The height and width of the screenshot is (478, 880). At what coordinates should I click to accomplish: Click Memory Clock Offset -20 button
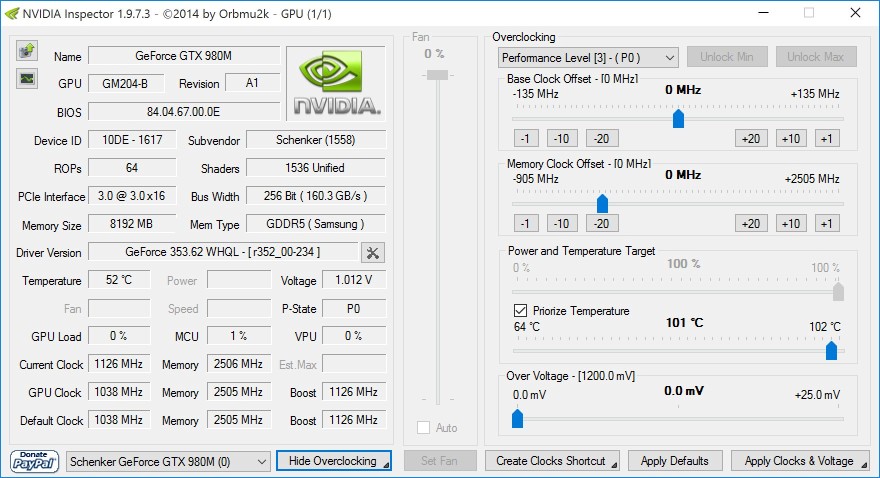(602, 224)
